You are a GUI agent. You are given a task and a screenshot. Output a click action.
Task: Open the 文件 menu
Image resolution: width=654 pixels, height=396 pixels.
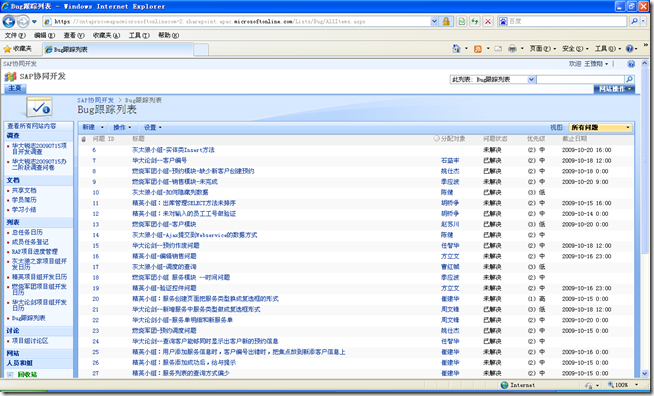pos(15,35)
